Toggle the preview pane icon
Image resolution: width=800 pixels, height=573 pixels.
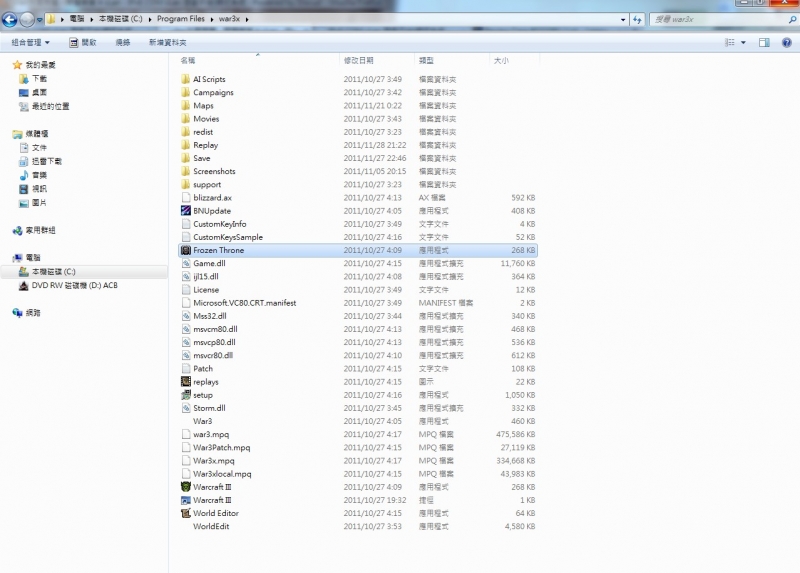click(764, 42)
